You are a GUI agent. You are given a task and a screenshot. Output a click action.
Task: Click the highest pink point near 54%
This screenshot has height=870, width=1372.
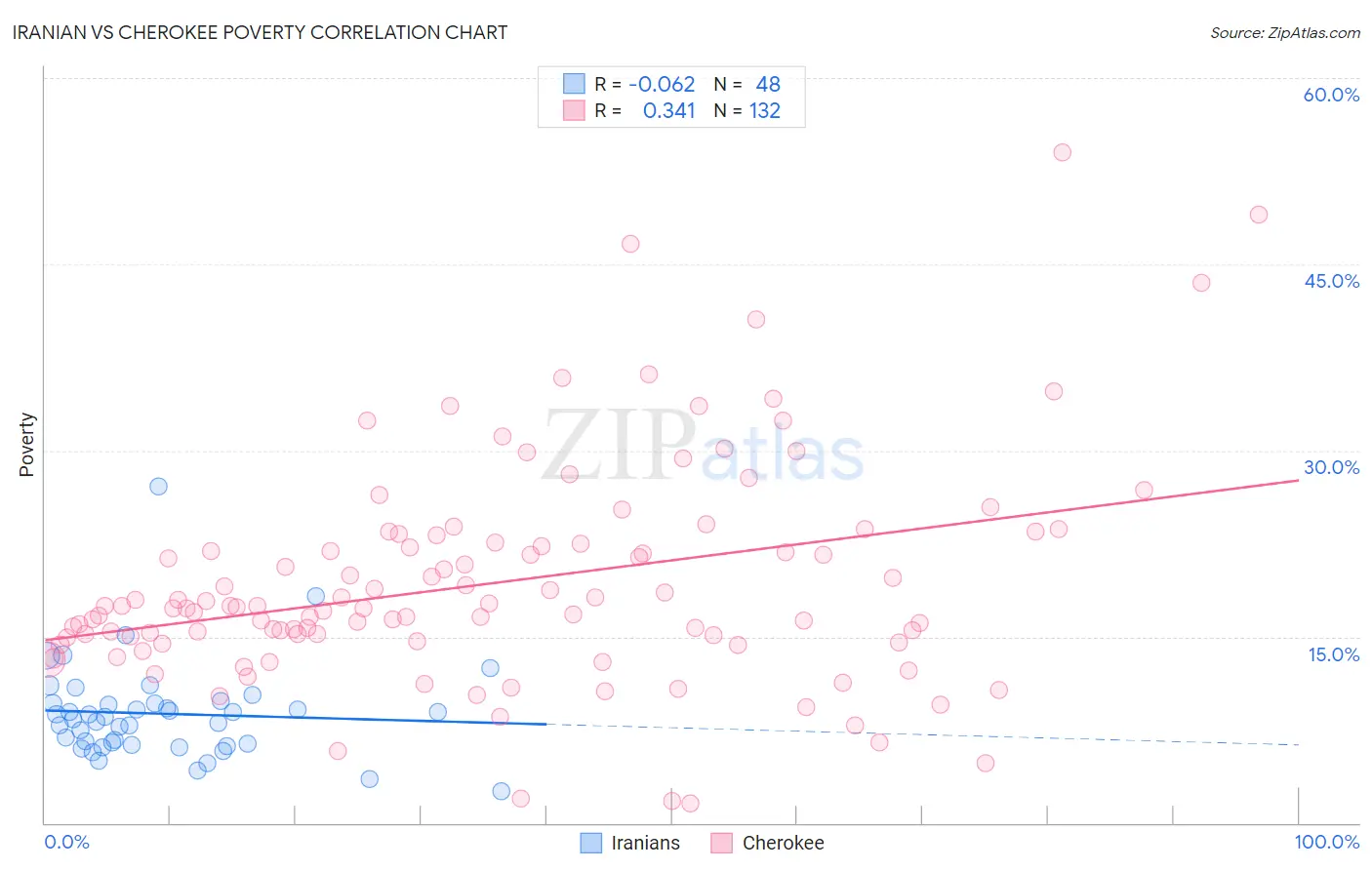click(1062, 152)
